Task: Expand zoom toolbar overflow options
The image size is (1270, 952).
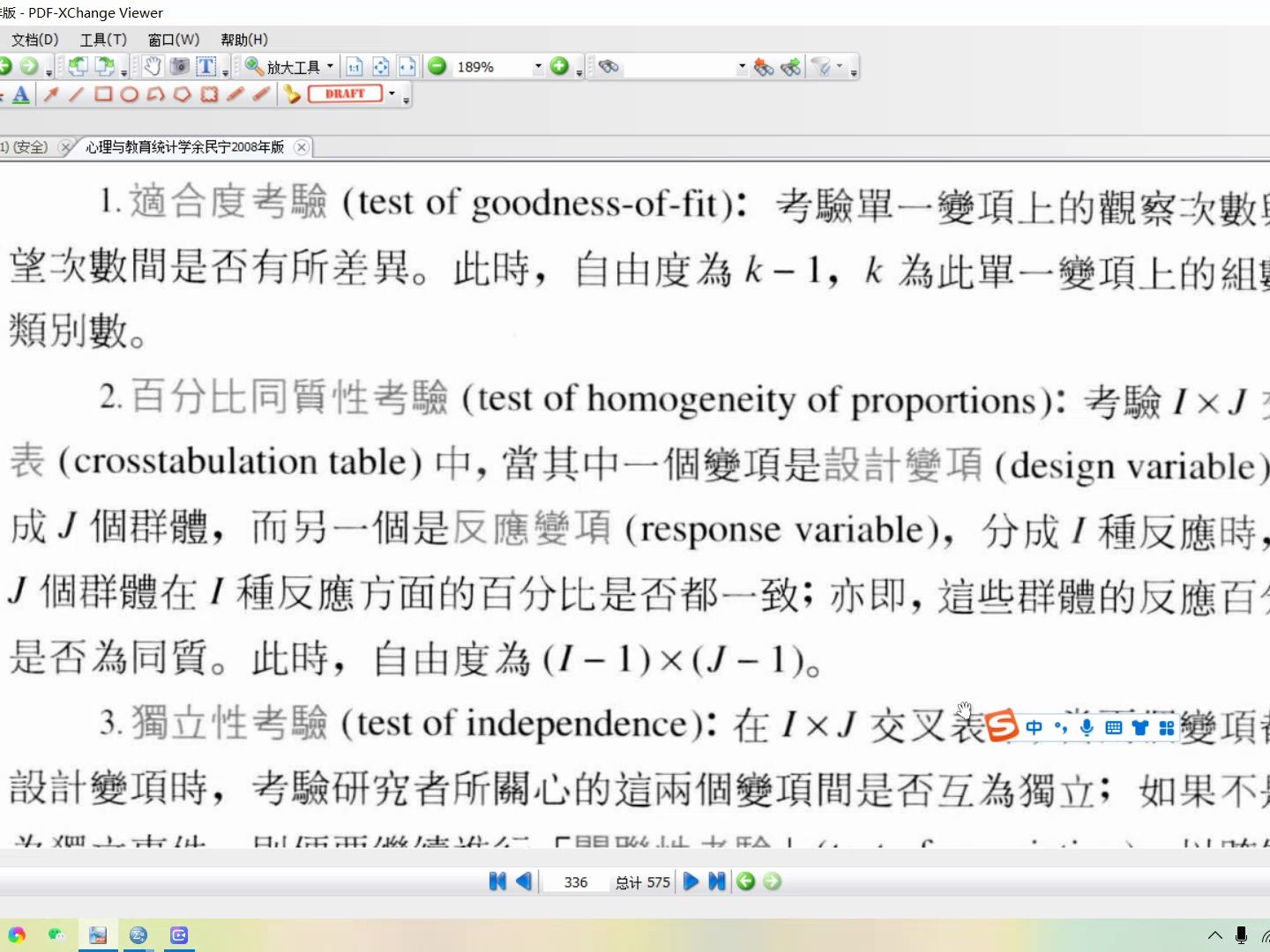Action: pos(579,73)
